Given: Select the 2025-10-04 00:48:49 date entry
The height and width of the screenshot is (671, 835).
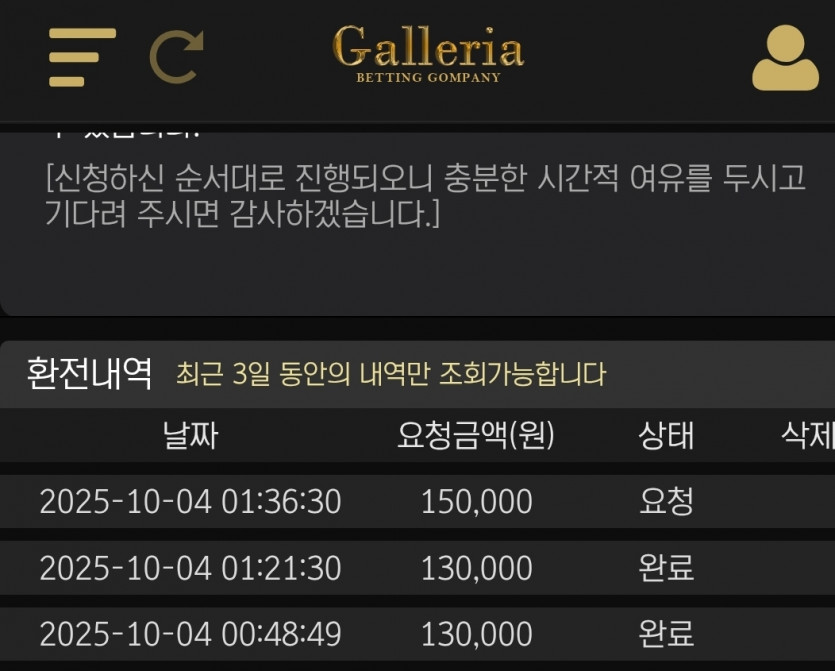Looking at the screenshot, I should click(x=190, y=634).
